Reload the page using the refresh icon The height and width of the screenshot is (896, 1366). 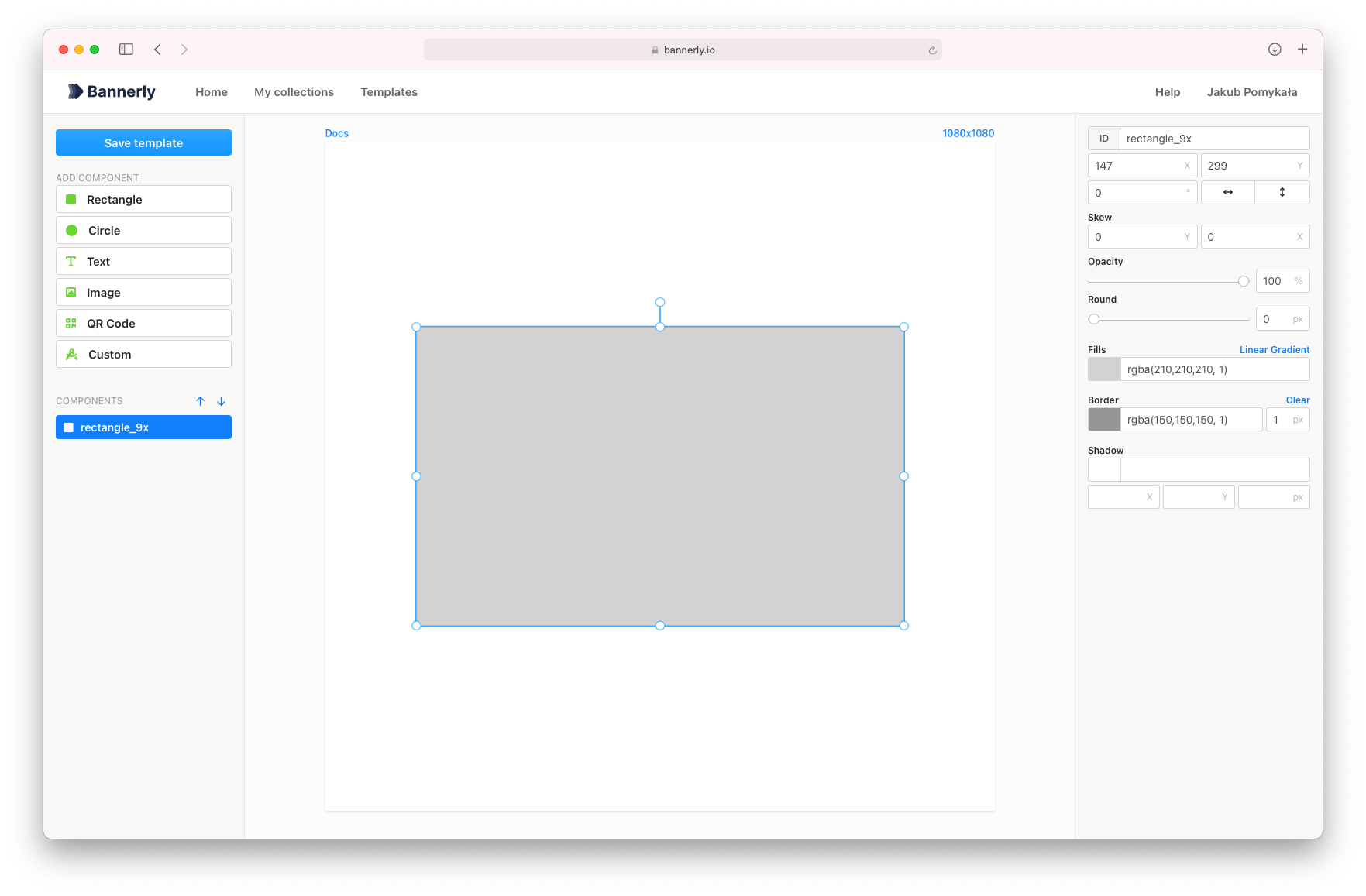pos(932,50)
